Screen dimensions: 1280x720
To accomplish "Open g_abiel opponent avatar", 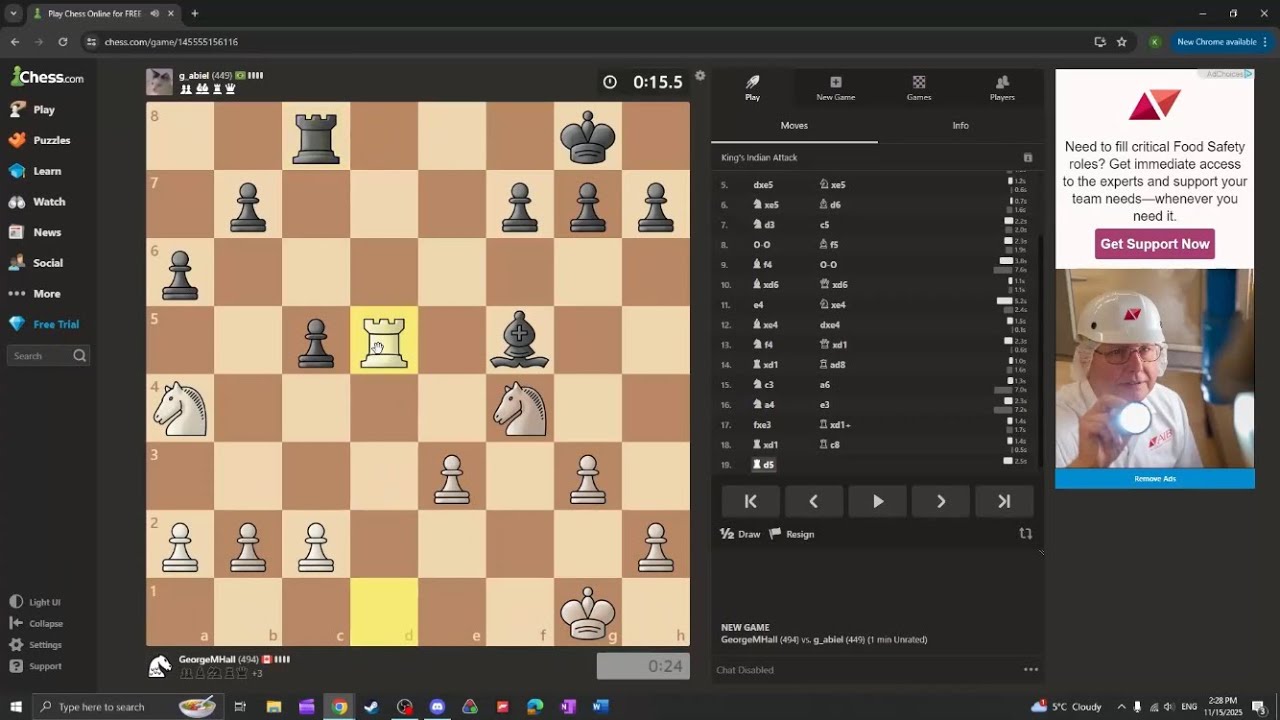I will tap(159, 82).
